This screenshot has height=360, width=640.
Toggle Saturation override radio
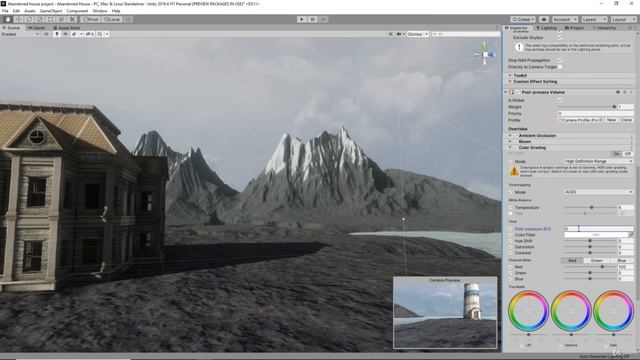511,247
